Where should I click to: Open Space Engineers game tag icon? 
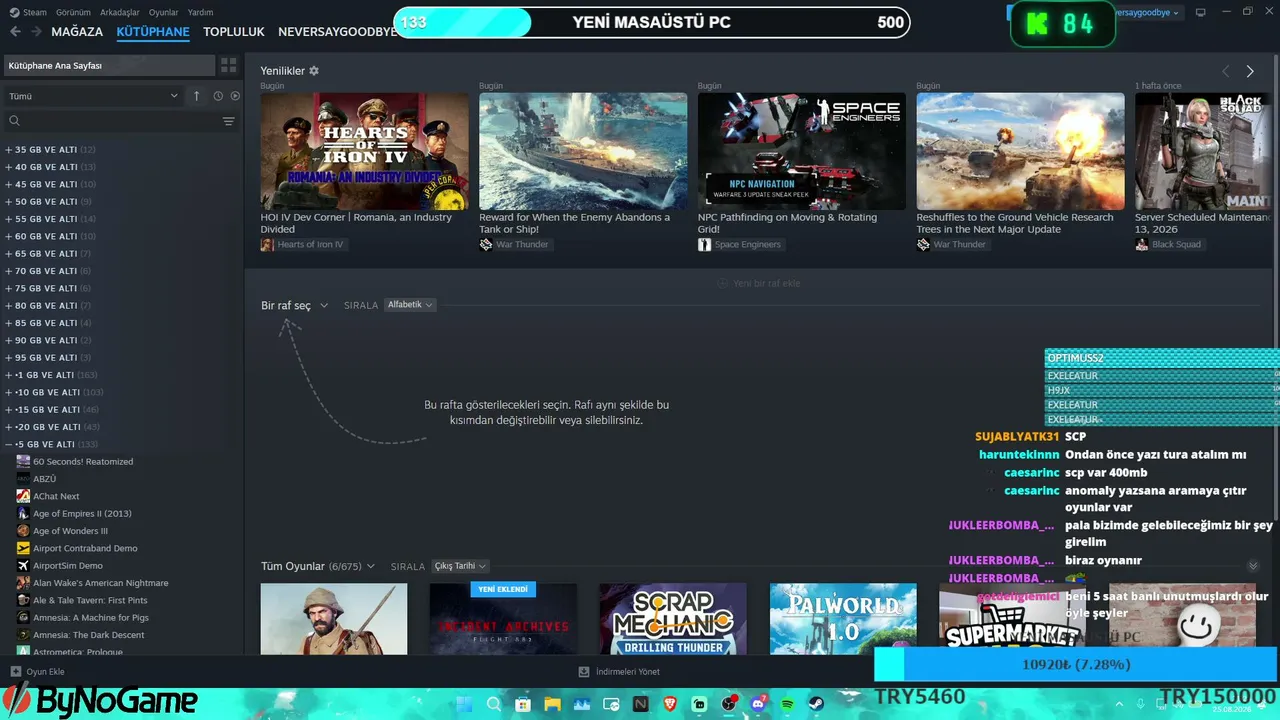coord(704,244)
